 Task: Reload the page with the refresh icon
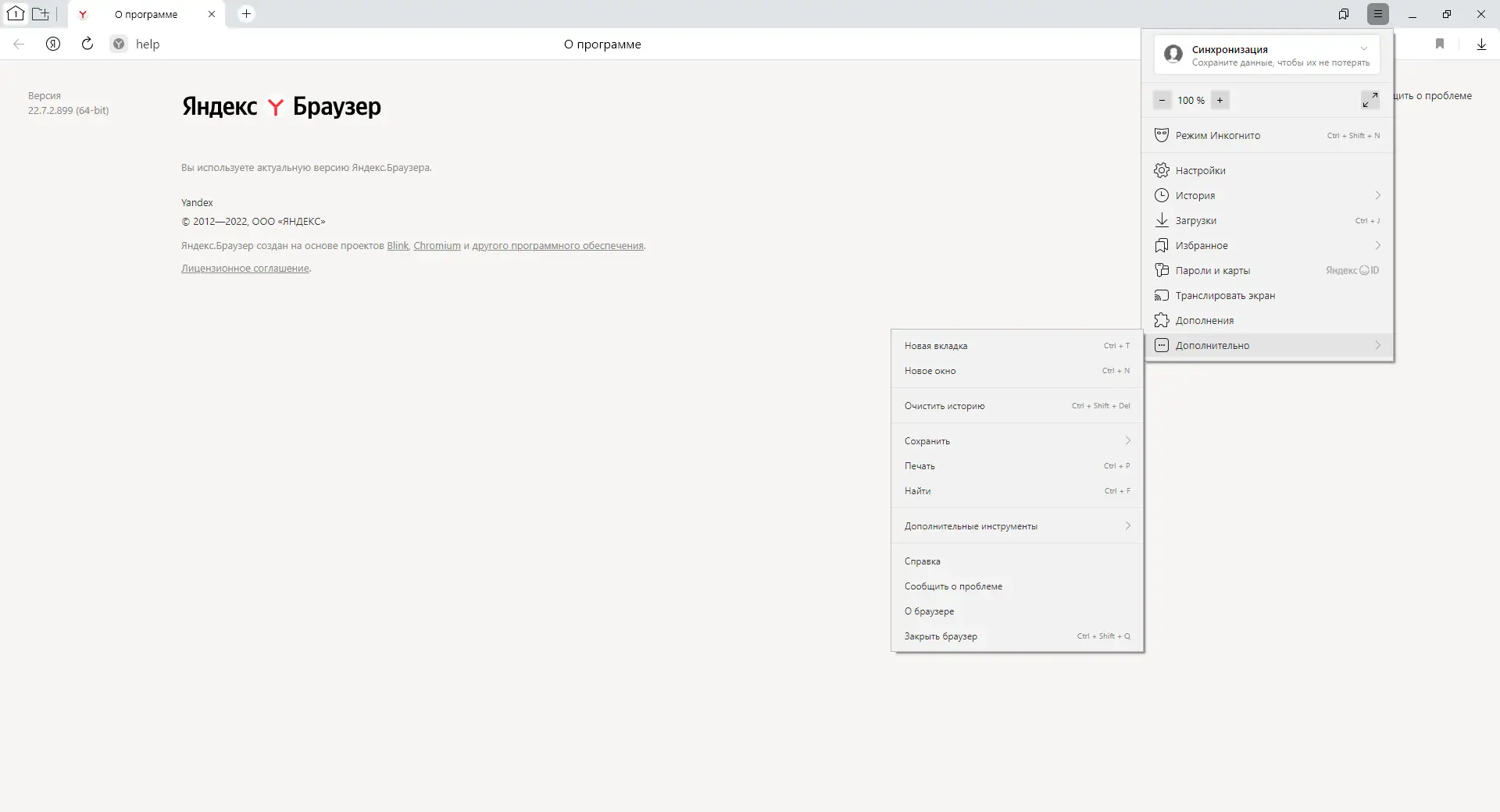tap(87, 45)
